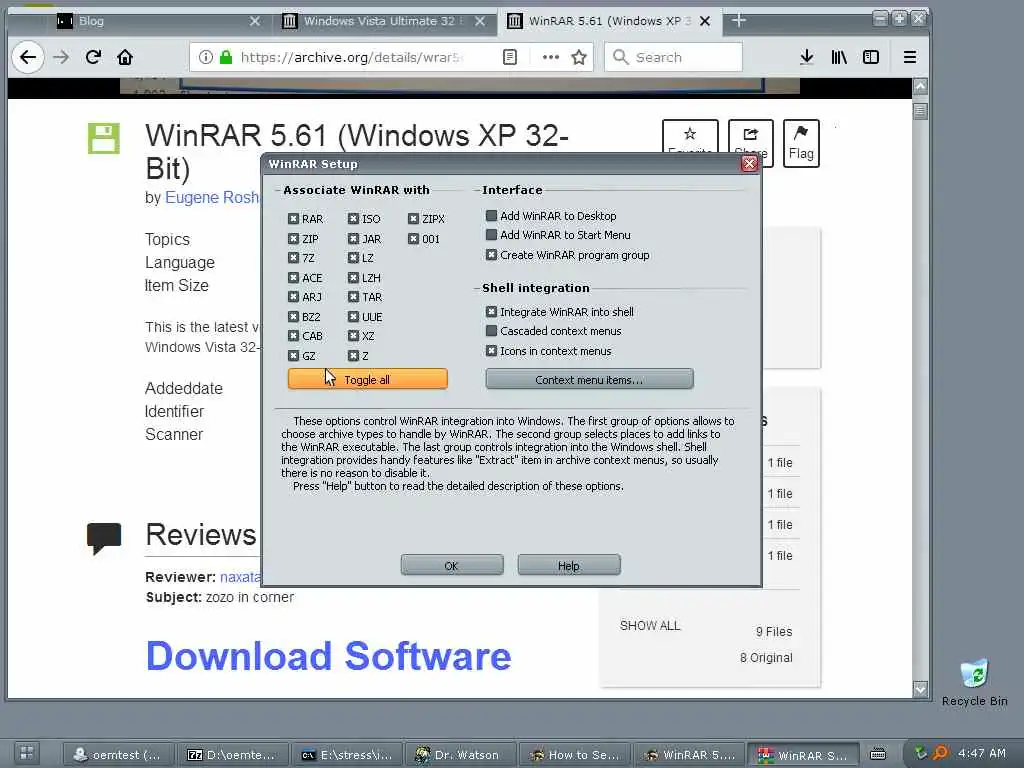
Task: Close the Blog tab
Action: pos(255,21)
